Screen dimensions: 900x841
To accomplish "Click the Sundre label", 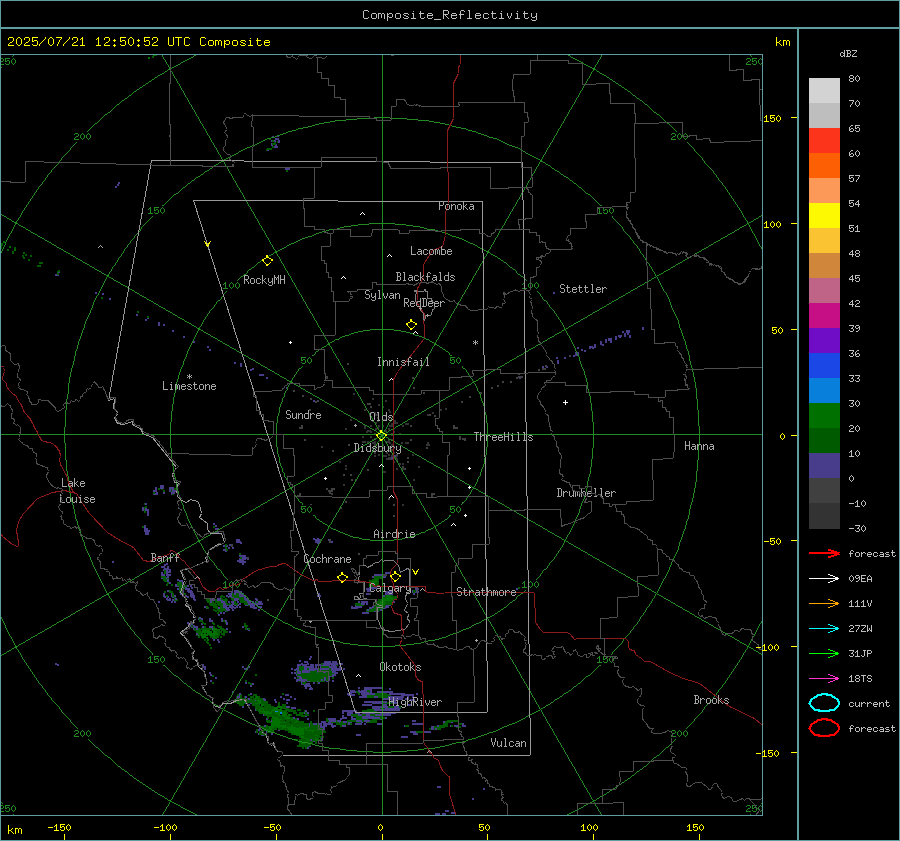I will pyautogui.click(x=303, y=414).
